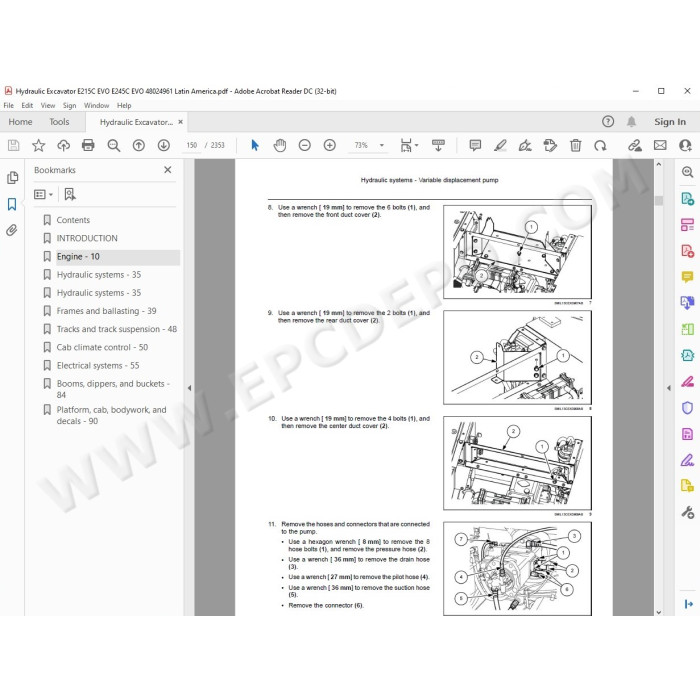The height and width of the screenshot is (700, 700).
Task: Open the Edit menu
Action: point(27,105)
